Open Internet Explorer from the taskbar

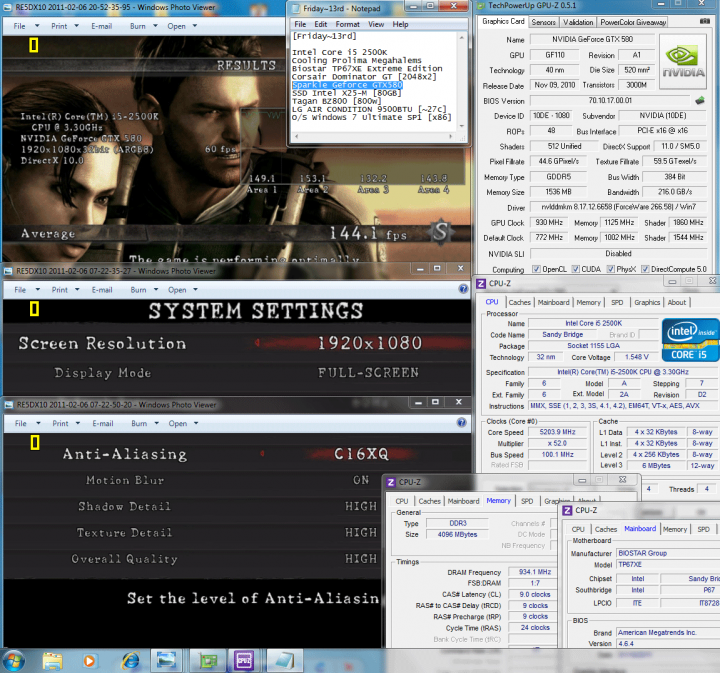(x=130, y=661)
